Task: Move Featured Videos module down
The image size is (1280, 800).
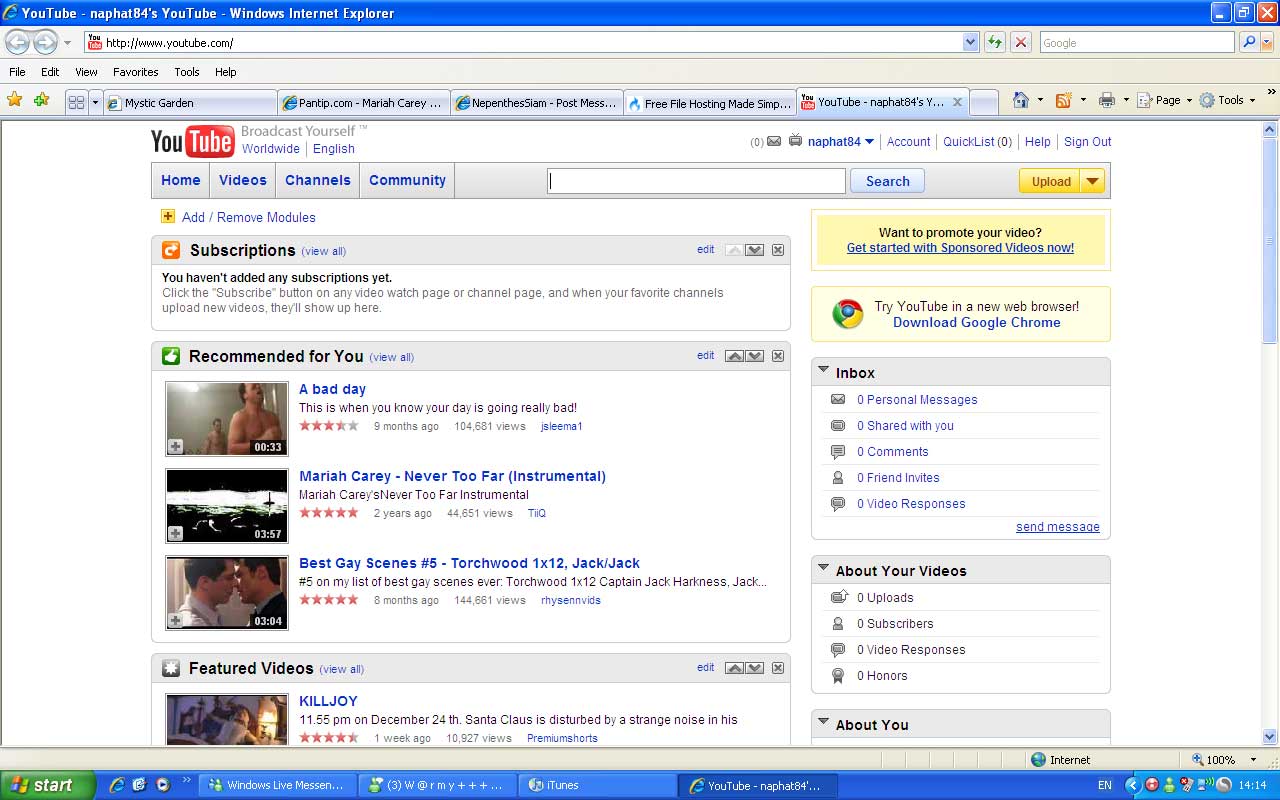Action: point(755,668)
